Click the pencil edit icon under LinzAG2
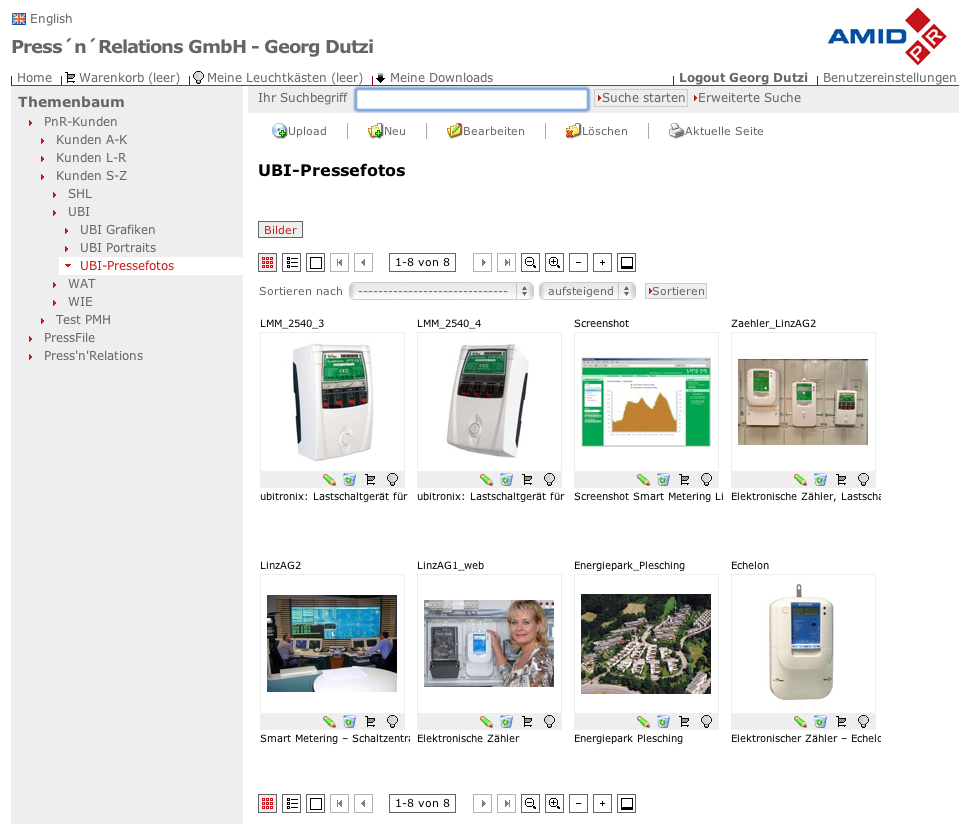The height and width of the screenshot is (824, 970). (329, 721)
